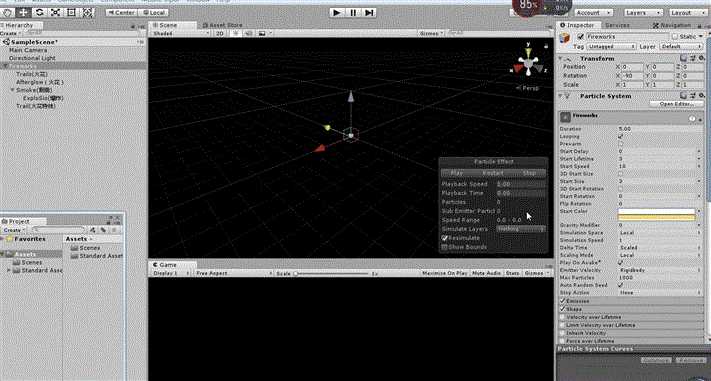
Task: Toggle the Looping checkbox
Action: [x=621, y=136]
